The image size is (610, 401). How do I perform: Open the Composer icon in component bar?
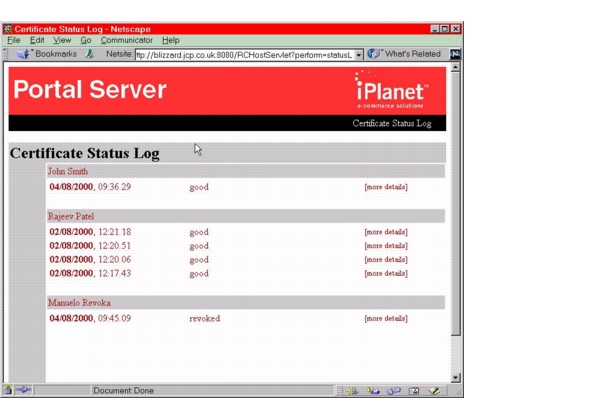[434, 390]
